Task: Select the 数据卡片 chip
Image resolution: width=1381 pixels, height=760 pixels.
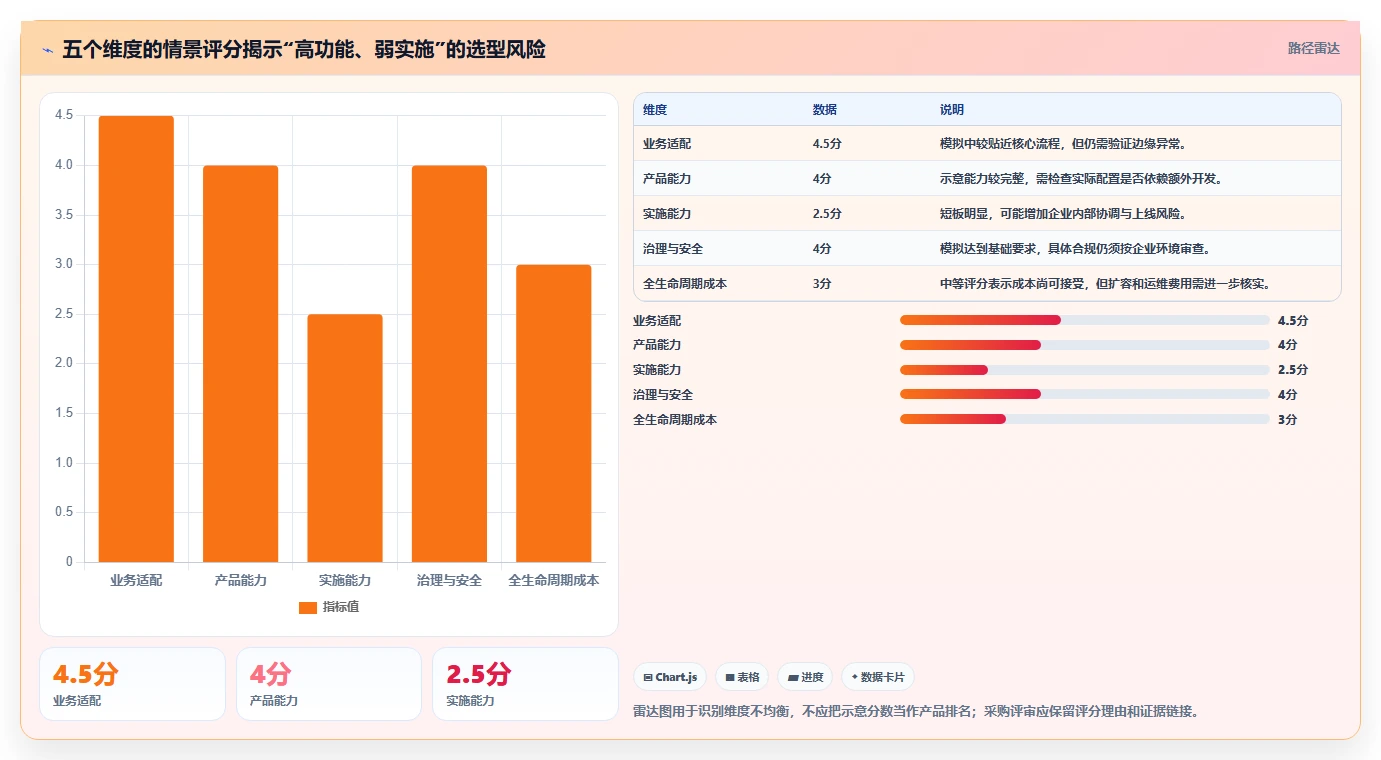Action: pyautogui.click(x=878, y=677)
